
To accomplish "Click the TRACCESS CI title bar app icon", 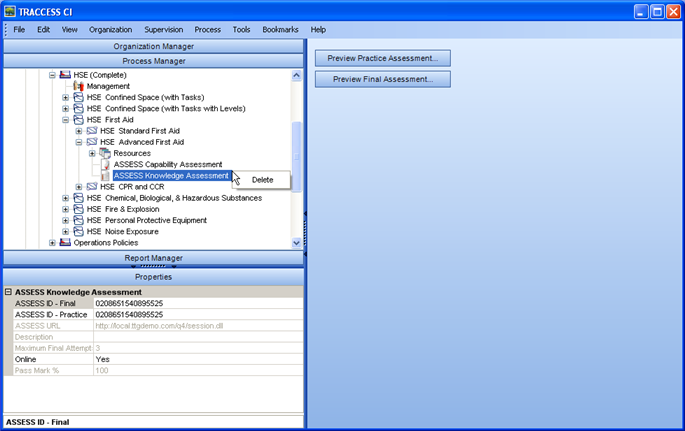I will tap(10, 11).
